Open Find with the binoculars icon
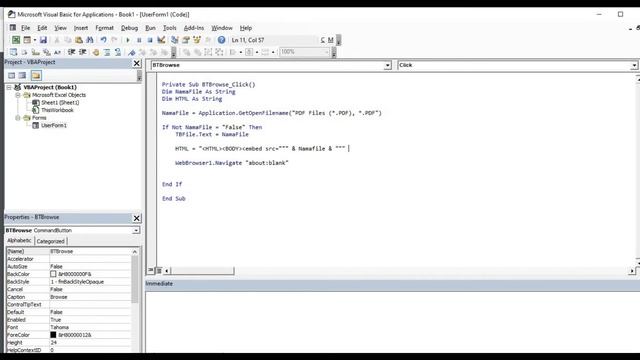Screen dimensions: 640x360 pos(90,40)
